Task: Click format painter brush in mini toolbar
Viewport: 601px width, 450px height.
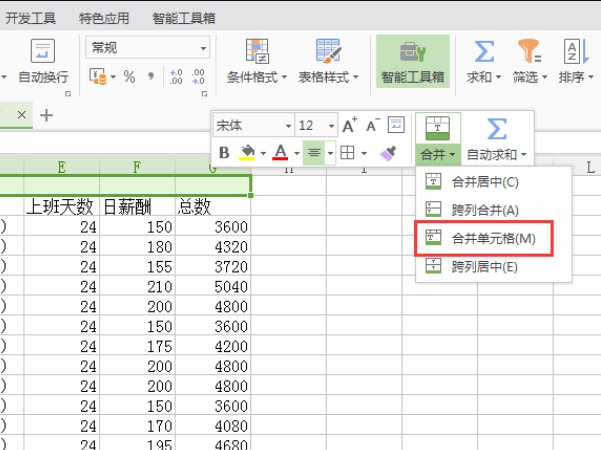Action: click(388, 153)
